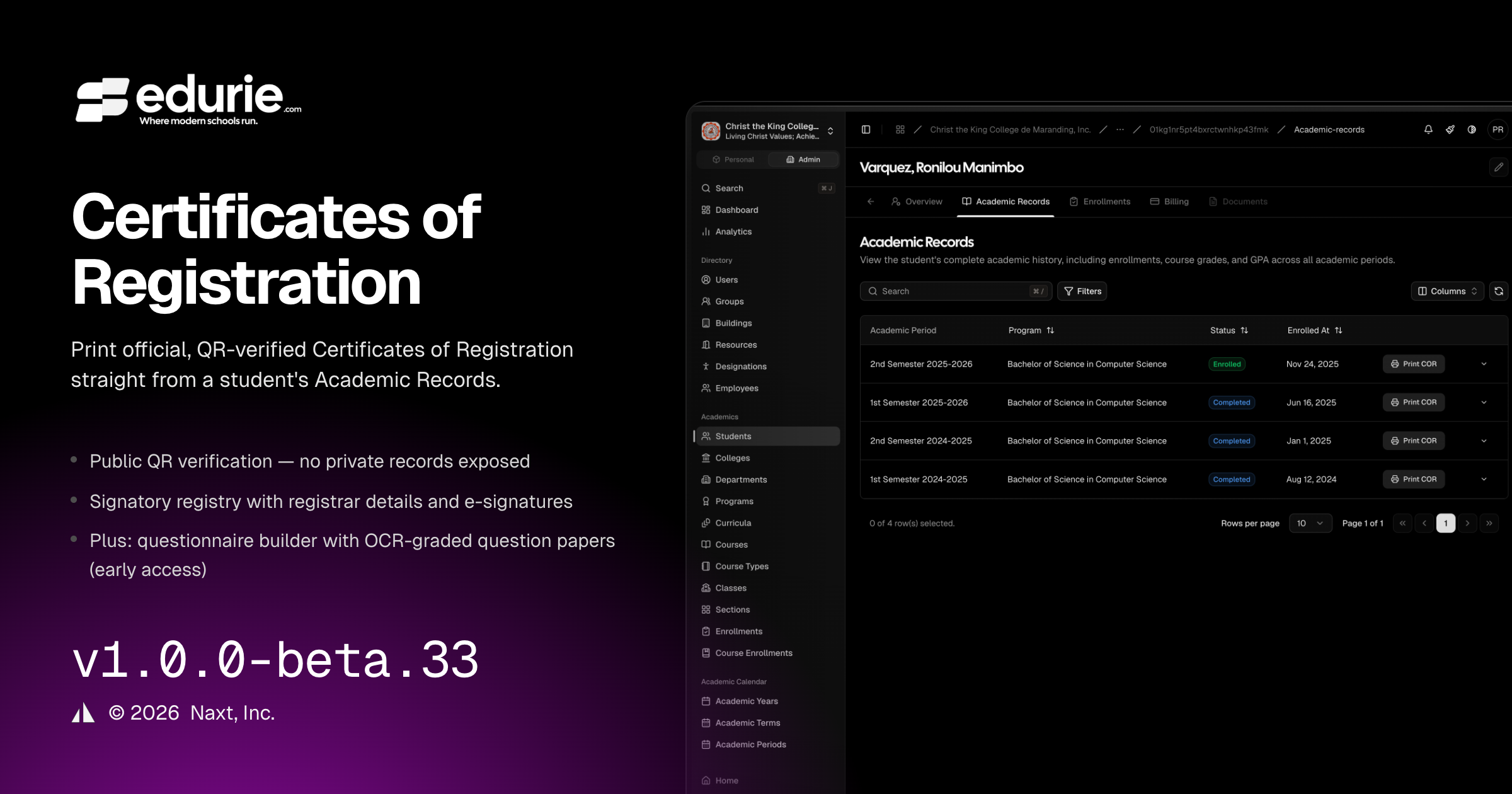Go to Users in Directory
Viewport: 1512px width, 794px height.
pos(768,280)
